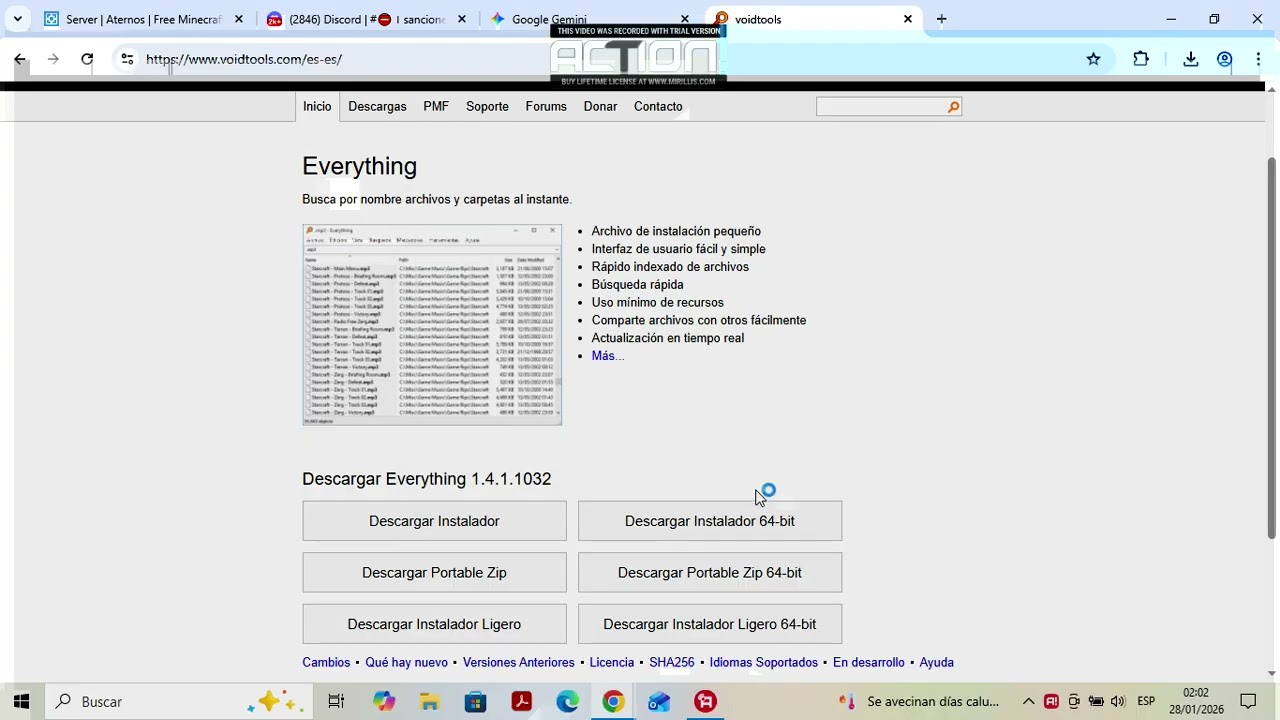The height and width of the screenshot is (720, 1280).
Task: Reload the page
Action: tap(87, 59)
